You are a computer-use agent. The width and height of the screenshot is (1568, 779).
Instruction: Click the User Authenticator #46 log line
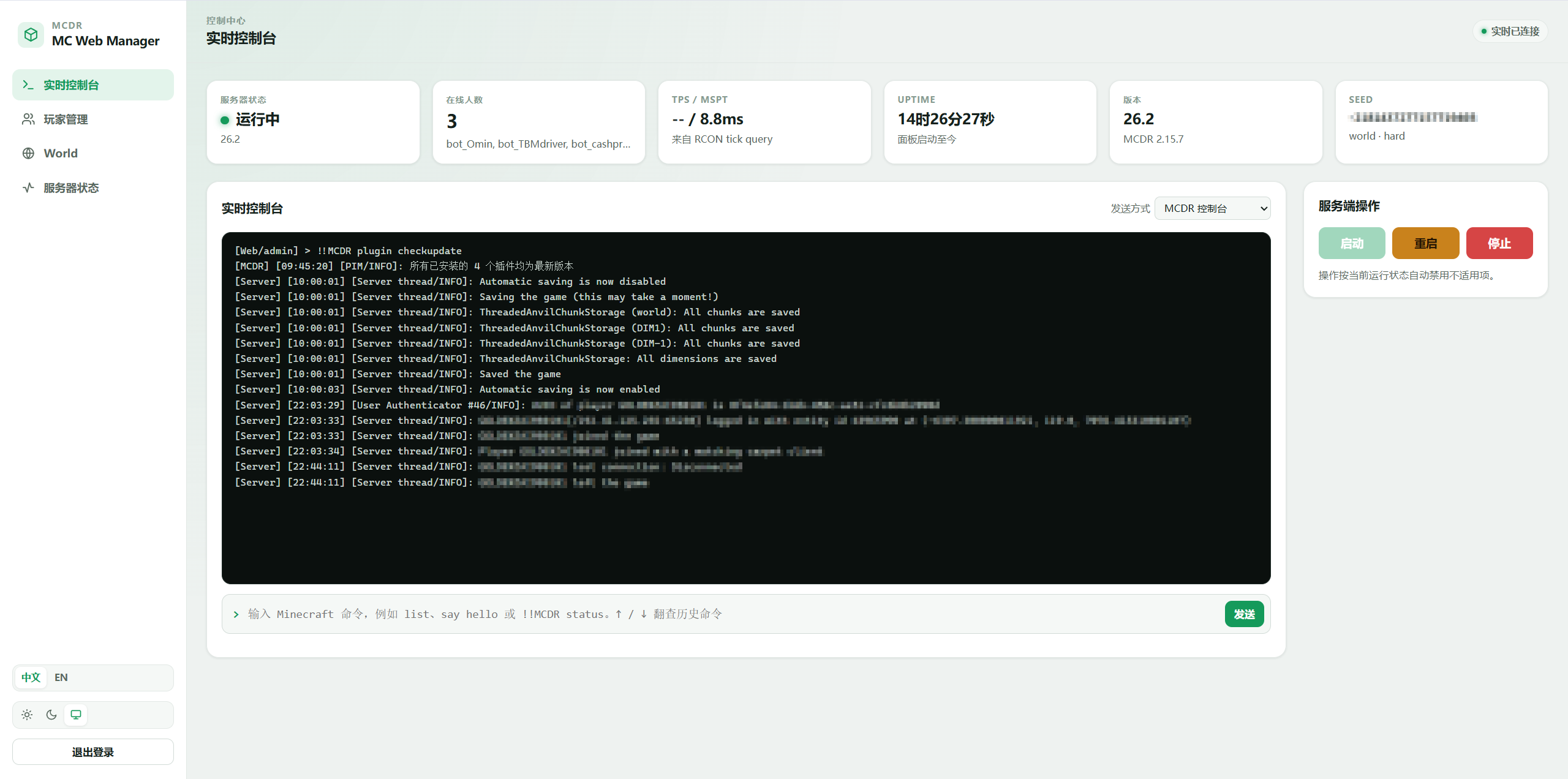click(x=587, y=405)
